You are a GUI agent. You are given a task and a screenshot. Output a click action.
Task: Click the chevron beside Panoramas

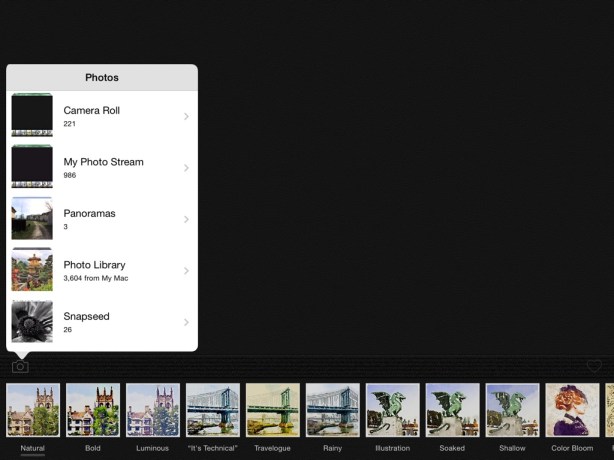coord(186,219)
